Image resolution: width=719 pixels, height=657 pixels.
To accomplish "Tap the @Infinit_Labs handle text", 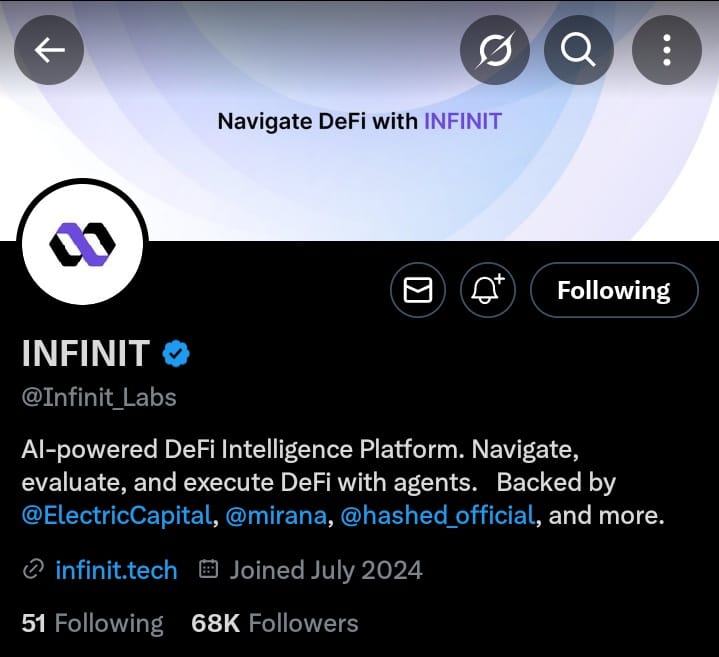I will [99, 397].
